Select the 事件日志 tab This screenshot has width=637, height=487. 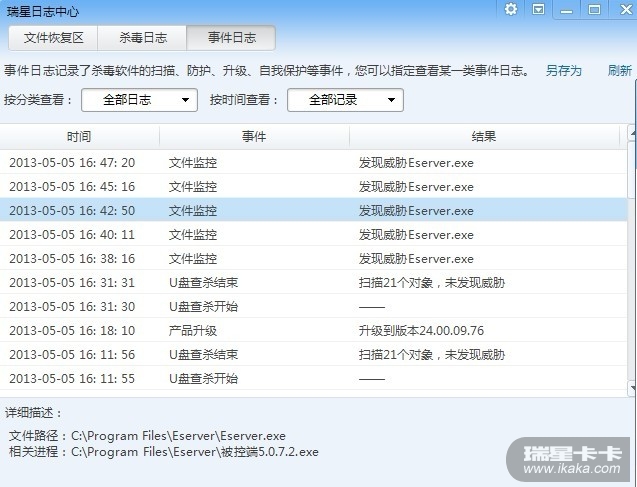[x=231, y=38]
